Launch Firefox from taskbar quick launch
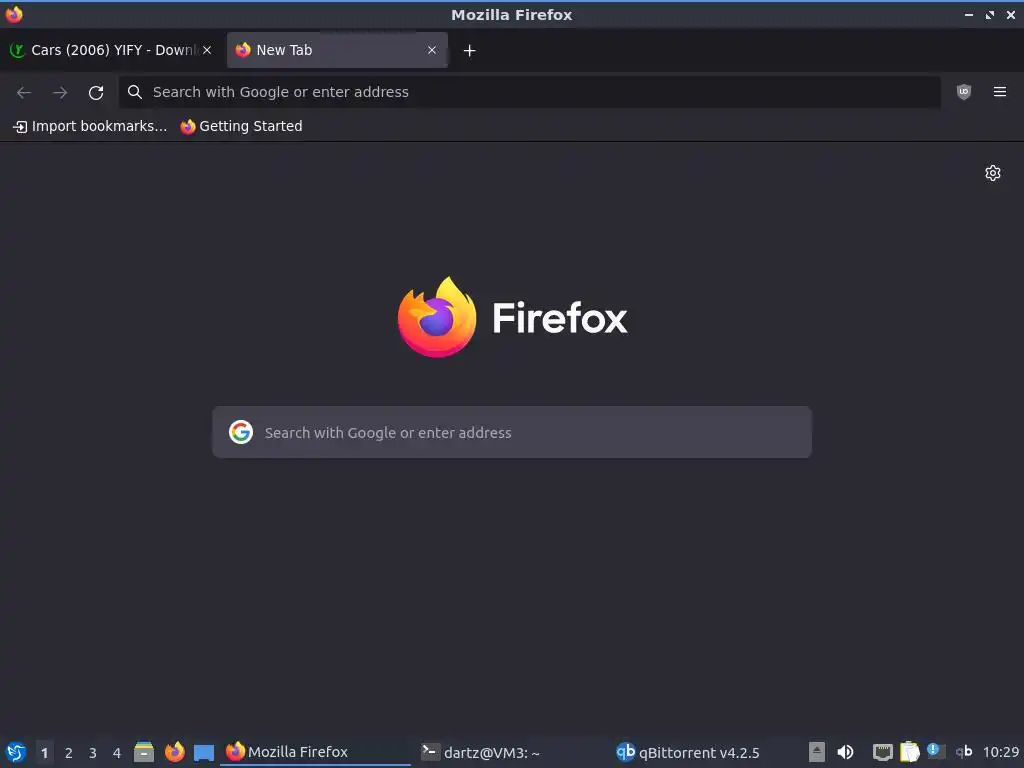1024x768 pixels. pyautogui.click(x=174, y=752)
